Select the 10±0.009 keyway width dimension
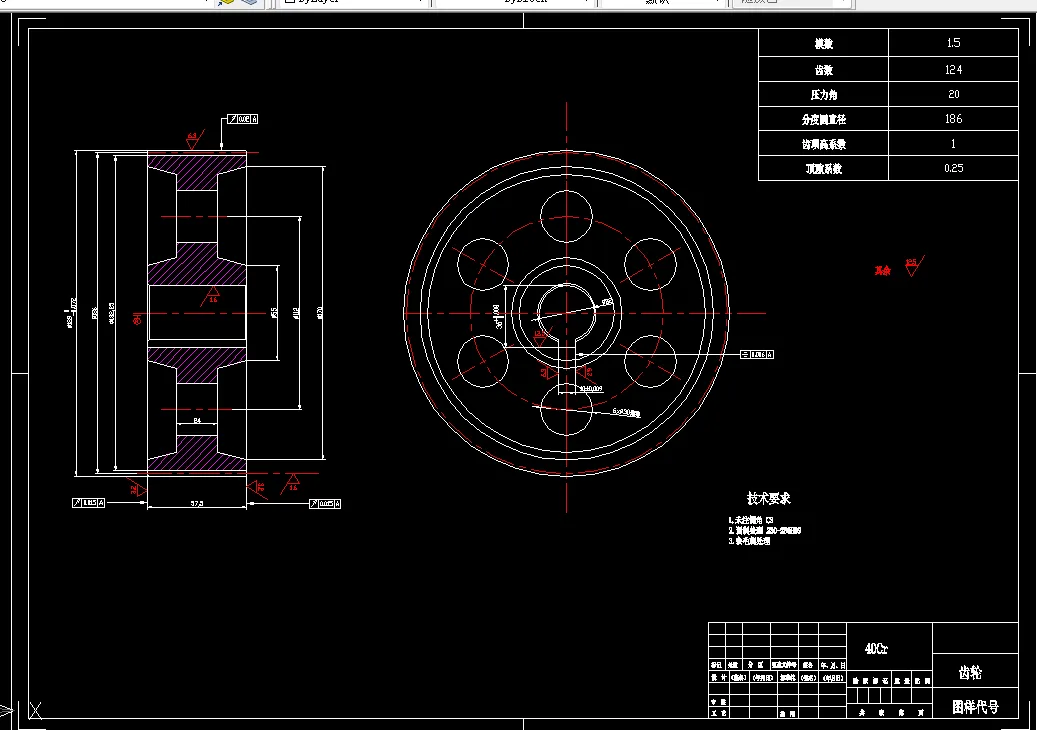Screen dimensions: 1037x730 point(591,389)
